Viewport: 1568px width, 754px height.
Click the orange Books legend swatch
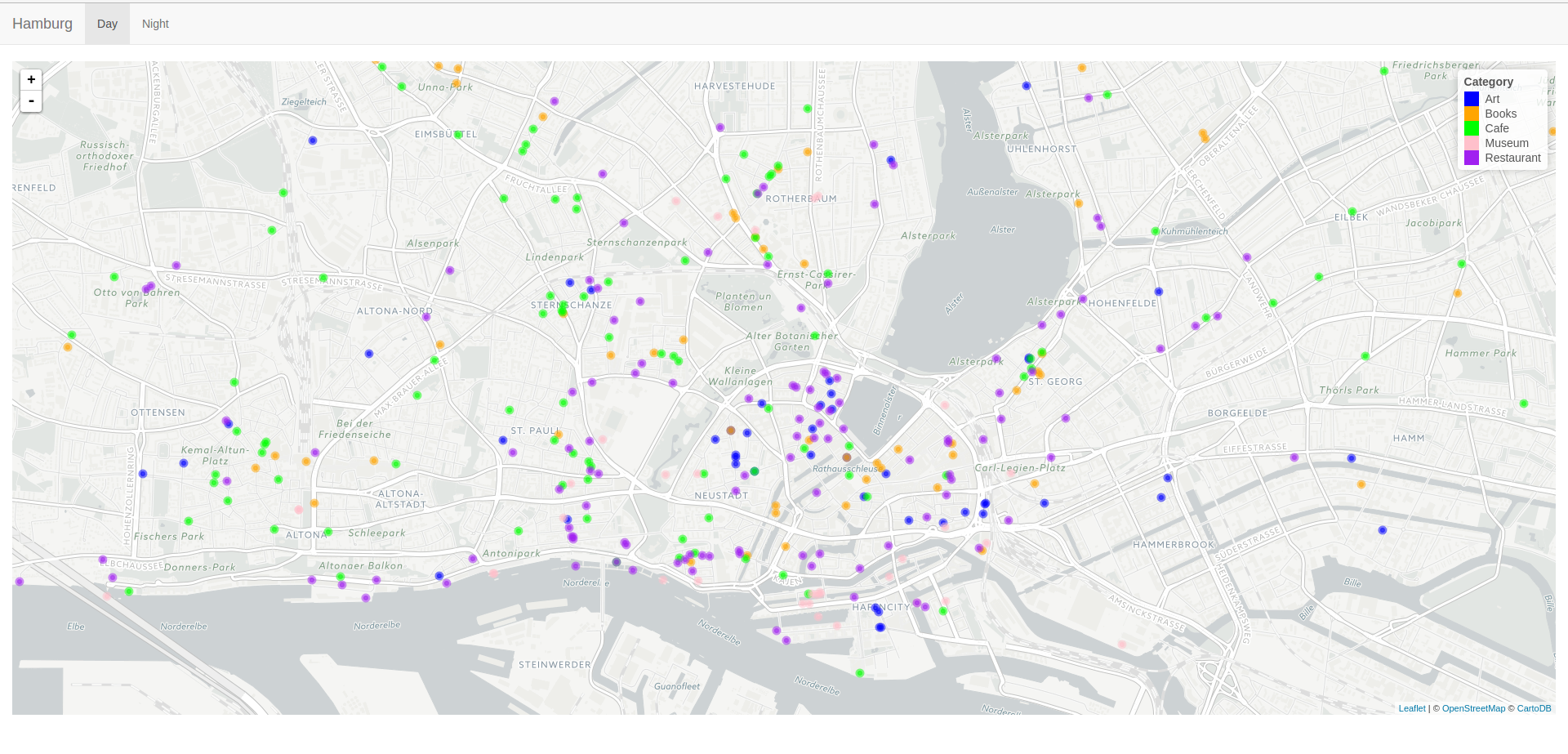pos(1472,114)
